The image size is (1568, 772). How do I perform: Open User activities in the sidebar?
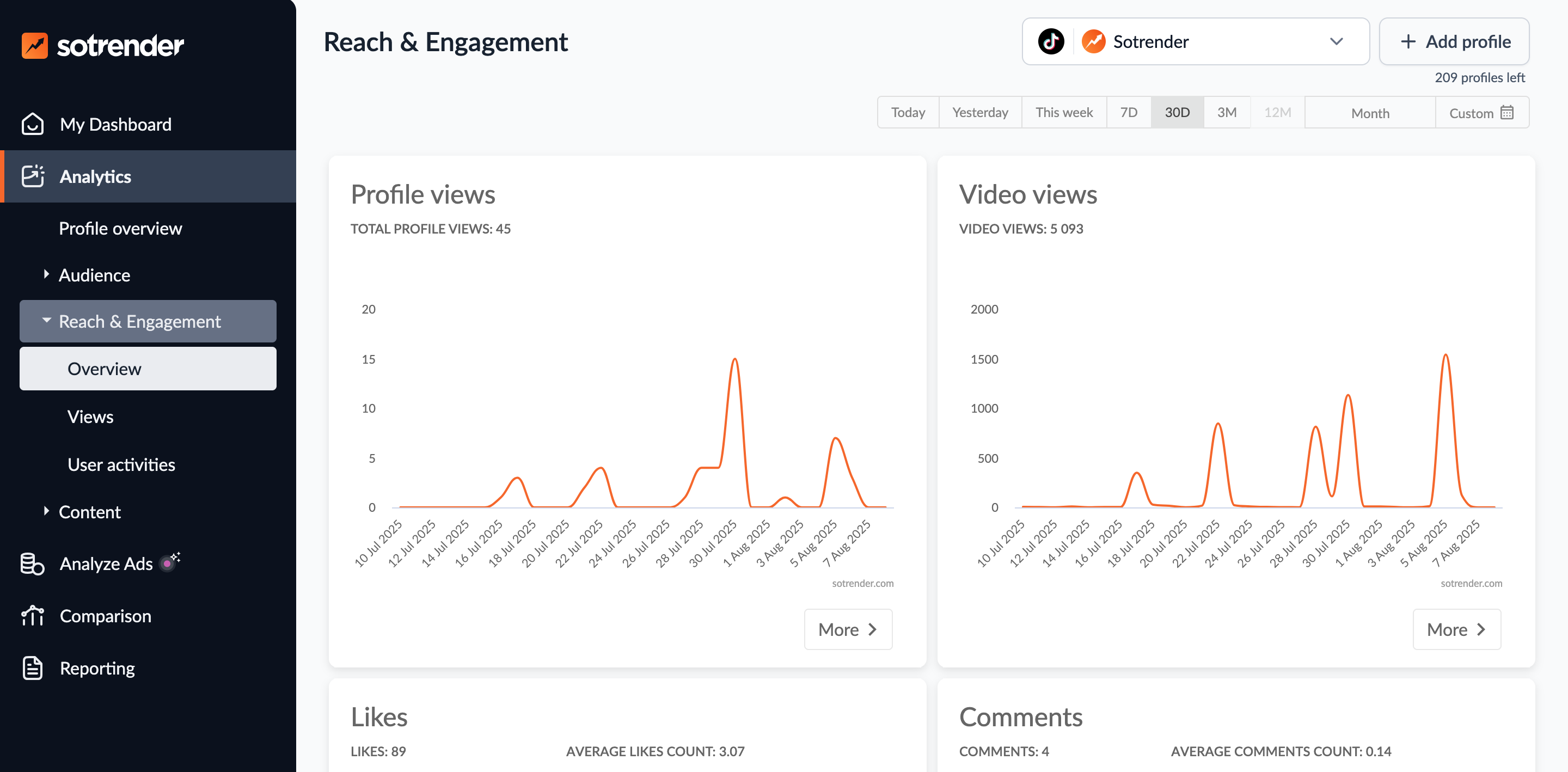[x=121, y=464]
